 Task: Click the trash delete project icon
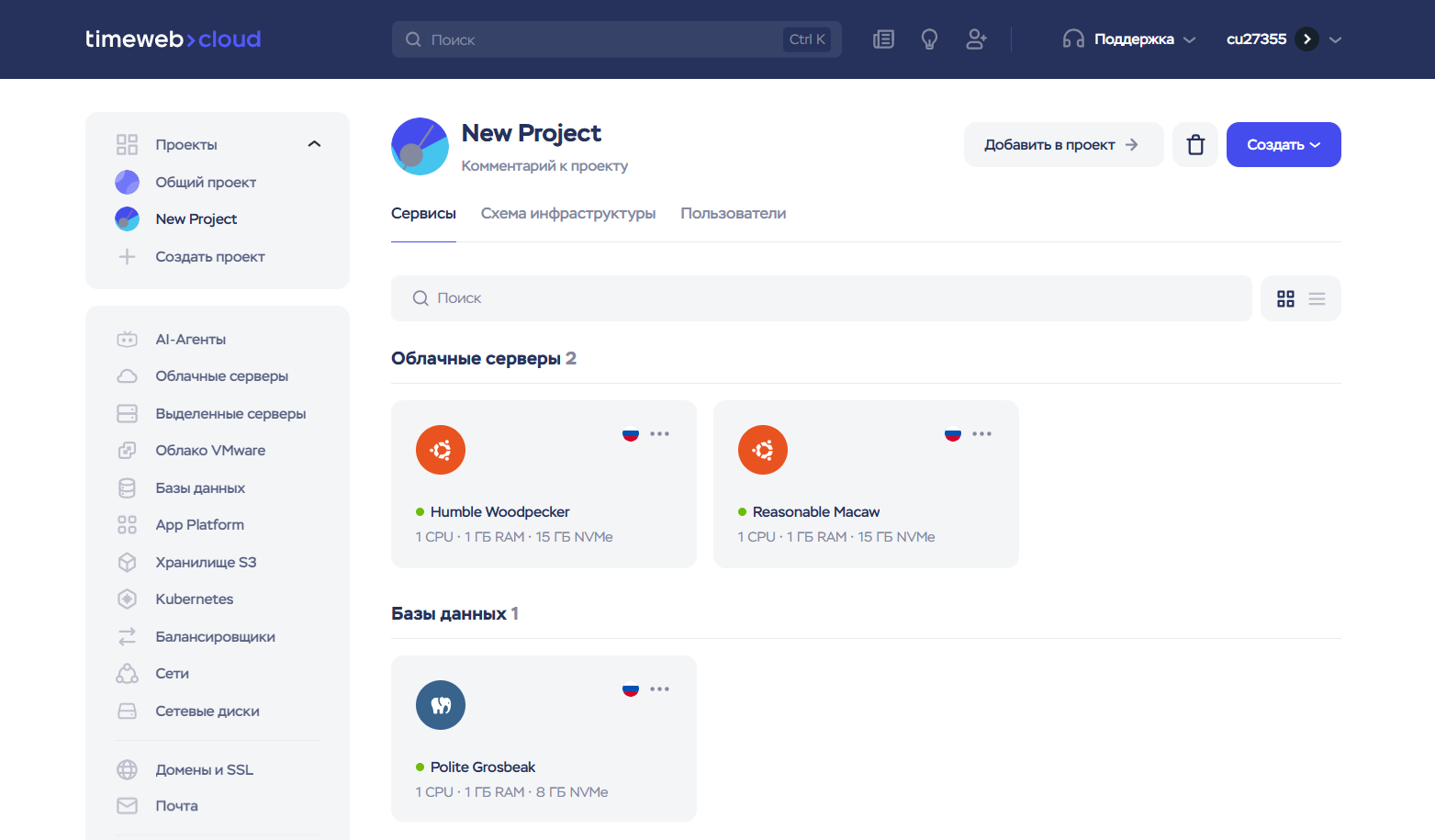coord(1194,145)
